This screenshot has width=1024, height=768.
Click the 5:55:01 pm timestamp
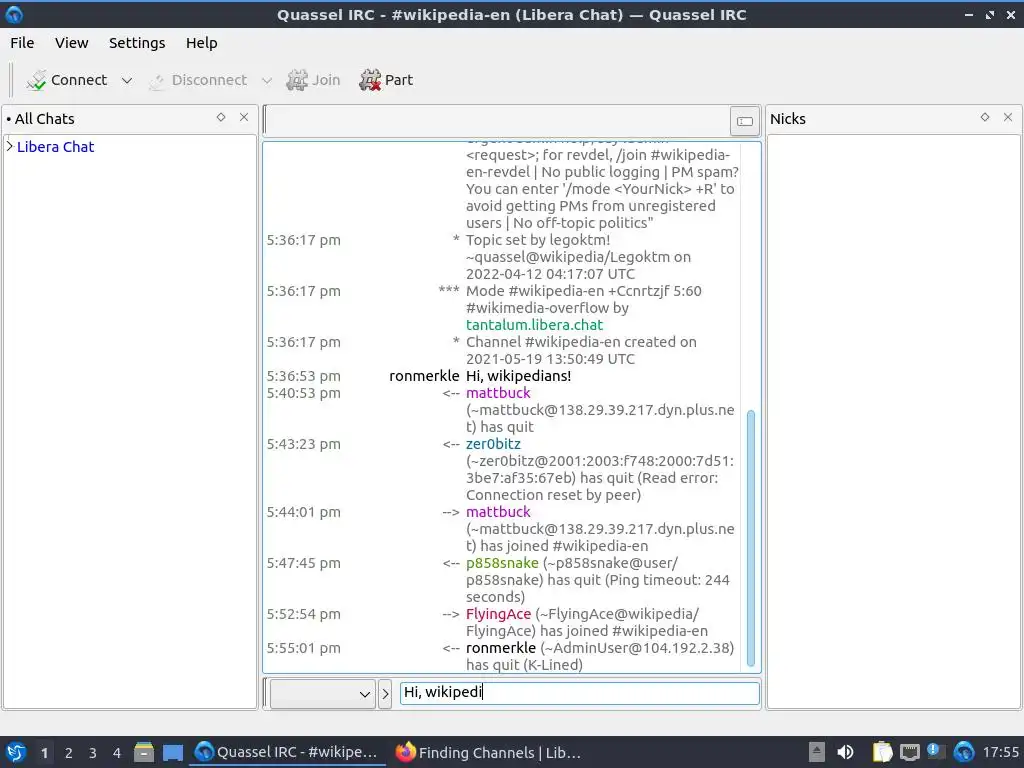pos(303,648)
